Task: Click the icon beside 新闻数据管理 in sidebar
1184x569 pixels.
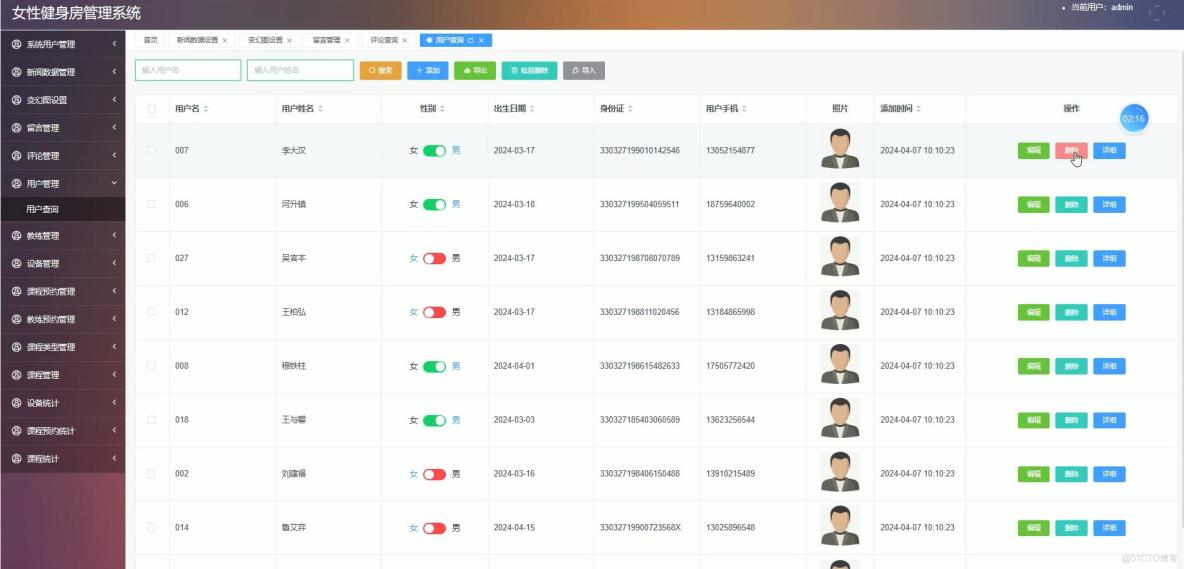Action: (17, 72)
